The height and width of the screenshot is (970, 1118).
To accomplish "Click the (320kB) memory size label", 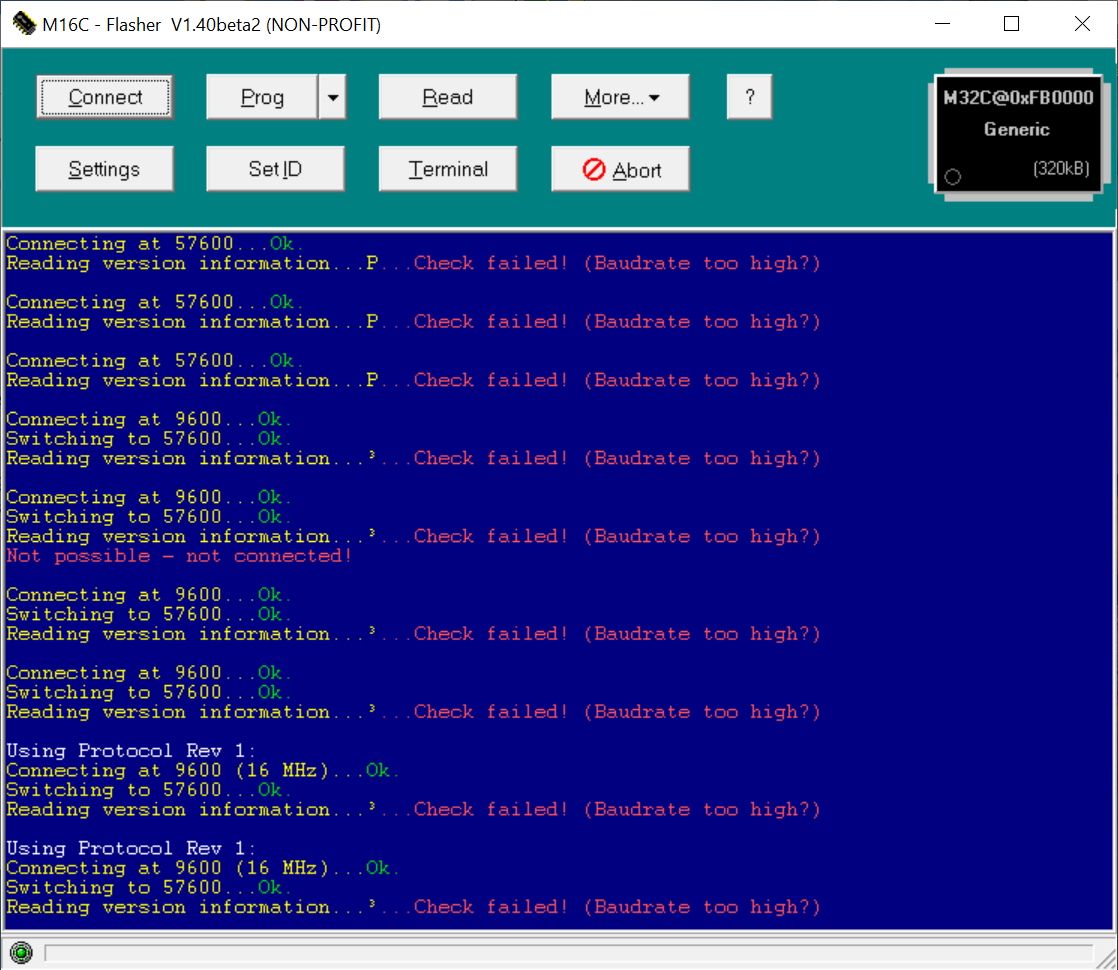I will pos(1060,169).
